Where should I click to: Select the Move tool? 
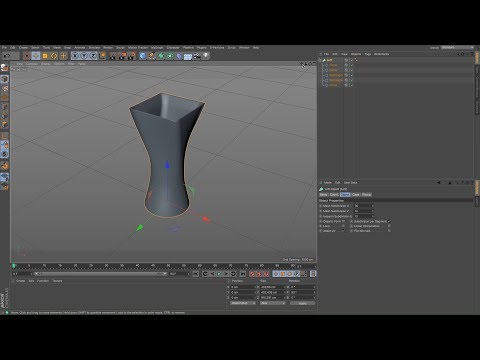[36, 56]
